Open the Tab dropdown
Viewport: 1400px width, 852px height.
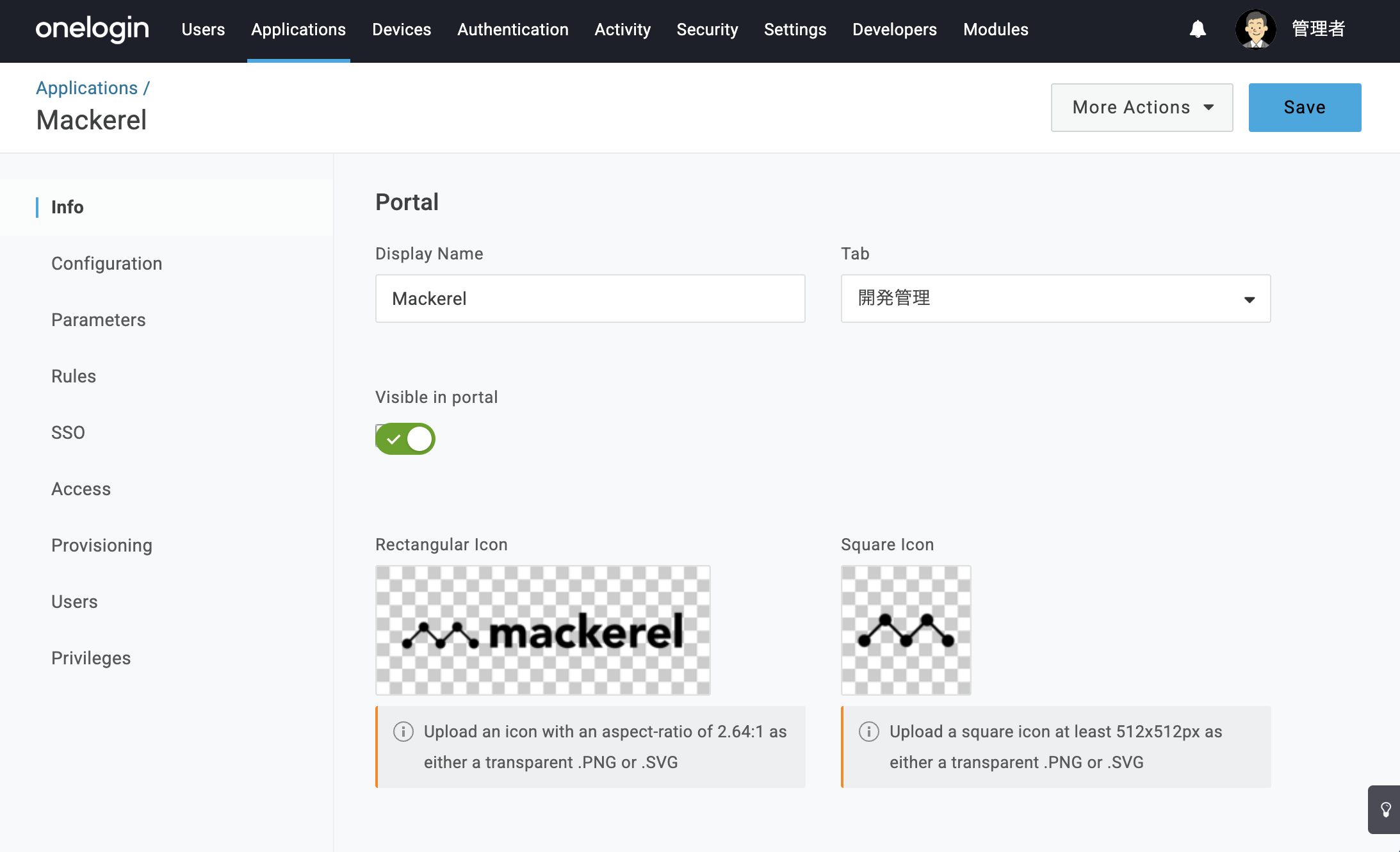[1055, 299]
